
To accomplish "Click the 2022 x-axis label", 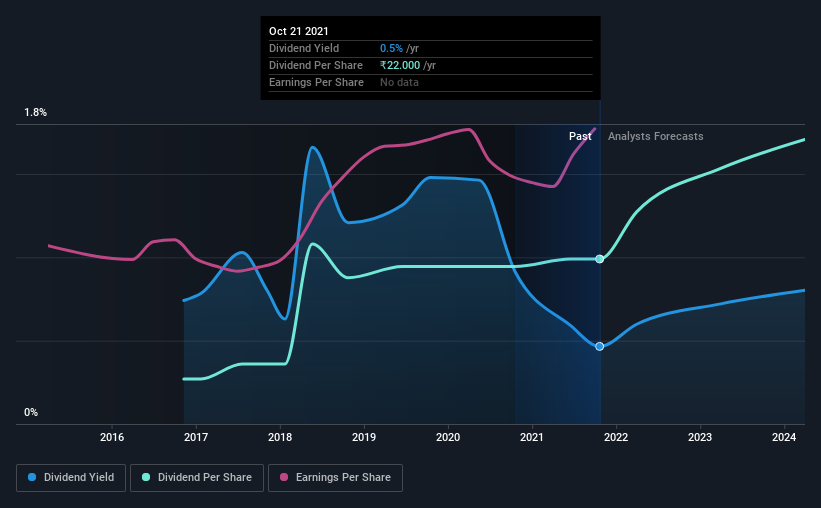I will tap(616, 437).
